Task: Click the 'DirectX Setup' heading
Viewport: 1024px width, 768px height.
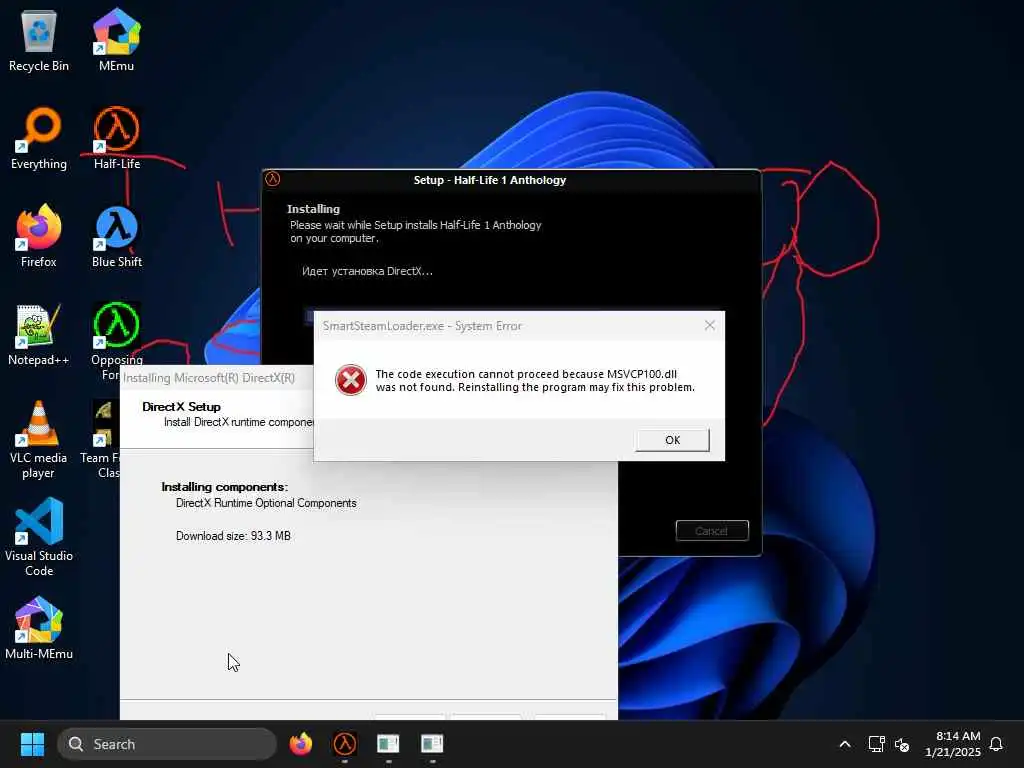Action: pyautogui.click(x=182, y=407)
